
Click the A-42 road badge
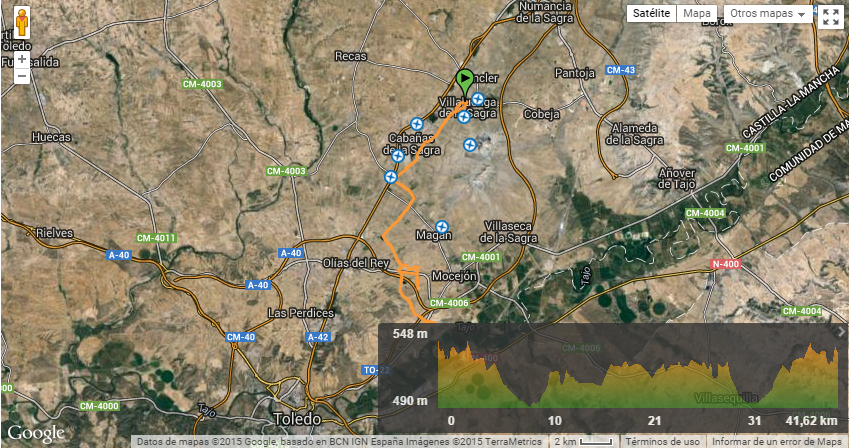pos(317,337)
